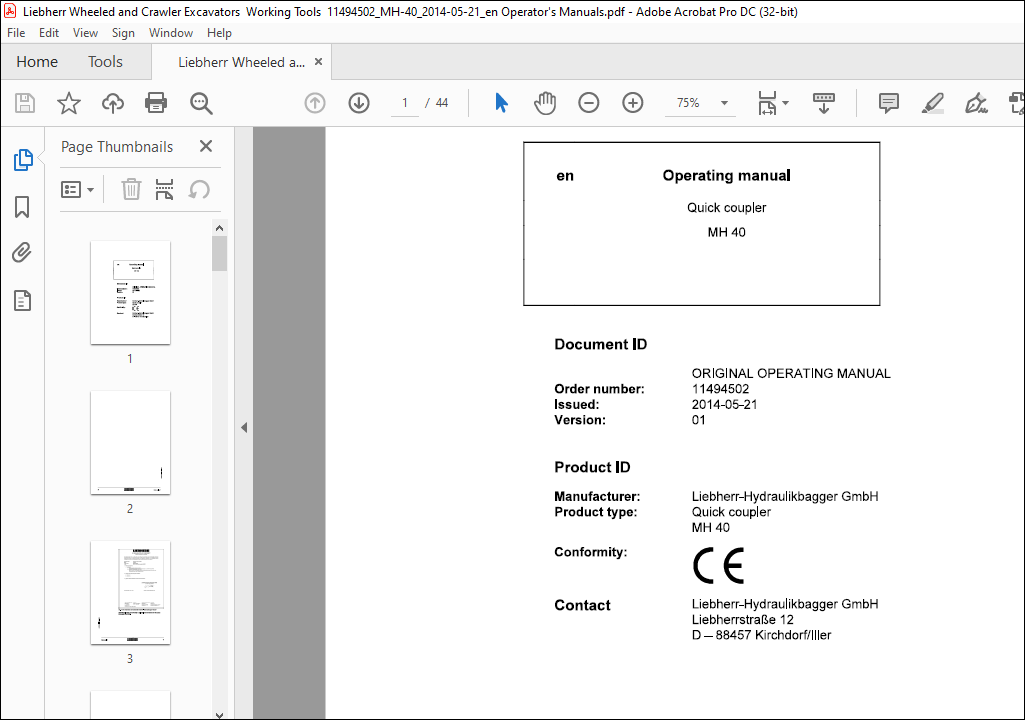Choose the Selection arrow tool

[x=501, y=103]
